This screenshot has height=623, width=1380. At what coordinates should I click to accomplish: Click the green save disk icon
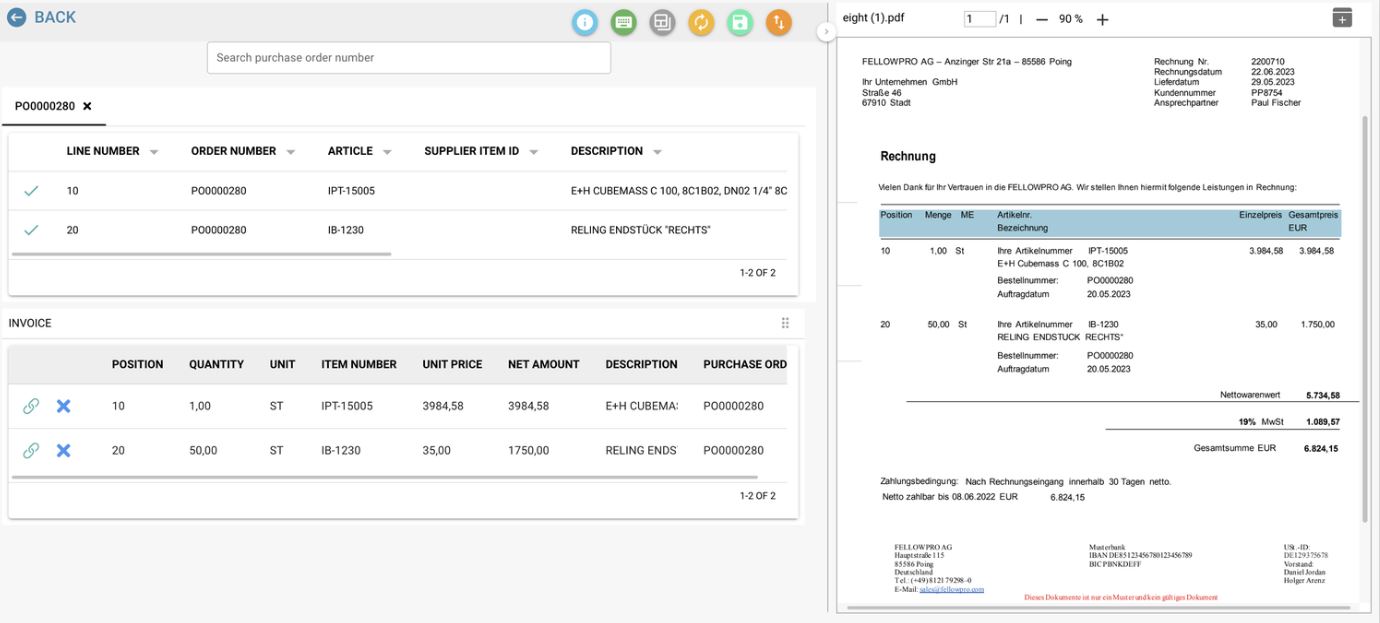(x=739, y=22)
